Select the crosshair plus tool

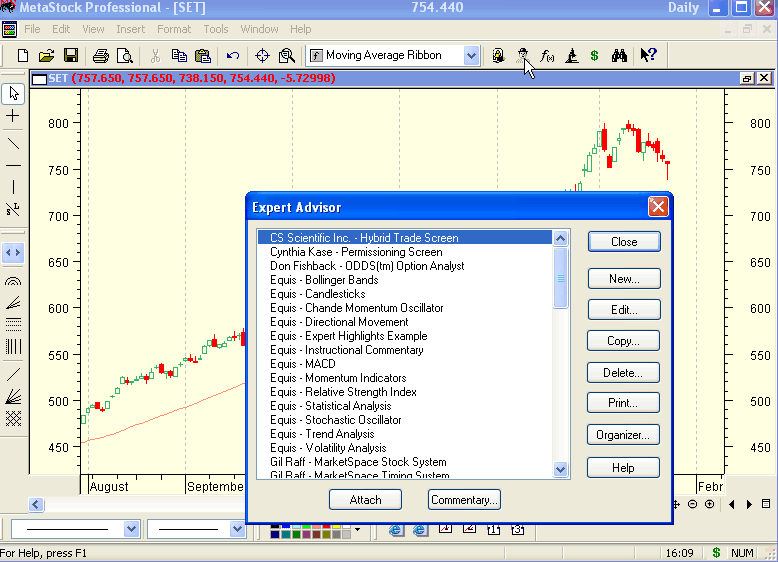13,116
